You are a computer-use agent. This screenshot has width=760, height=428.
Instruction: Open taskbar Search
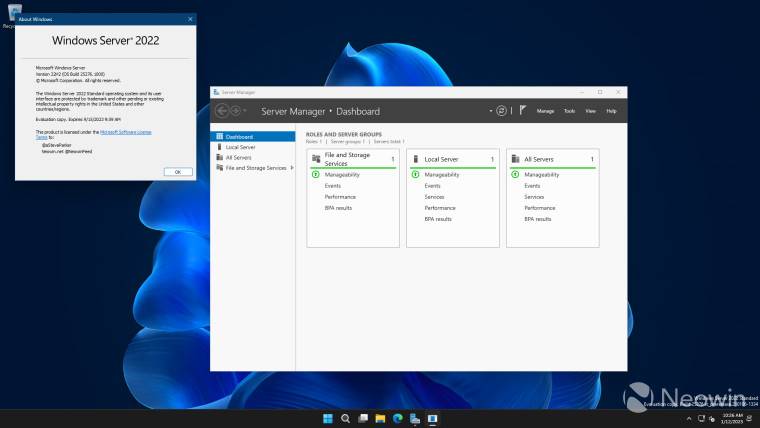346,418
